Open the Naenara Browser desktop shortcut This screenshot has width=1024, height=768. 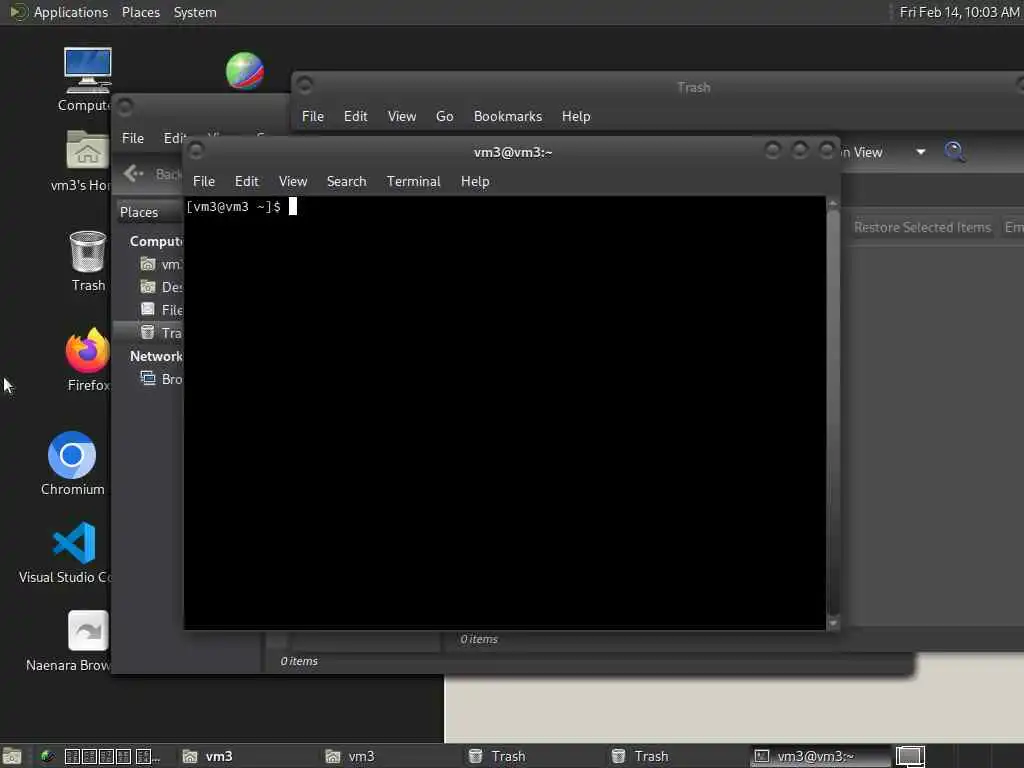click(x=88, y=640)
